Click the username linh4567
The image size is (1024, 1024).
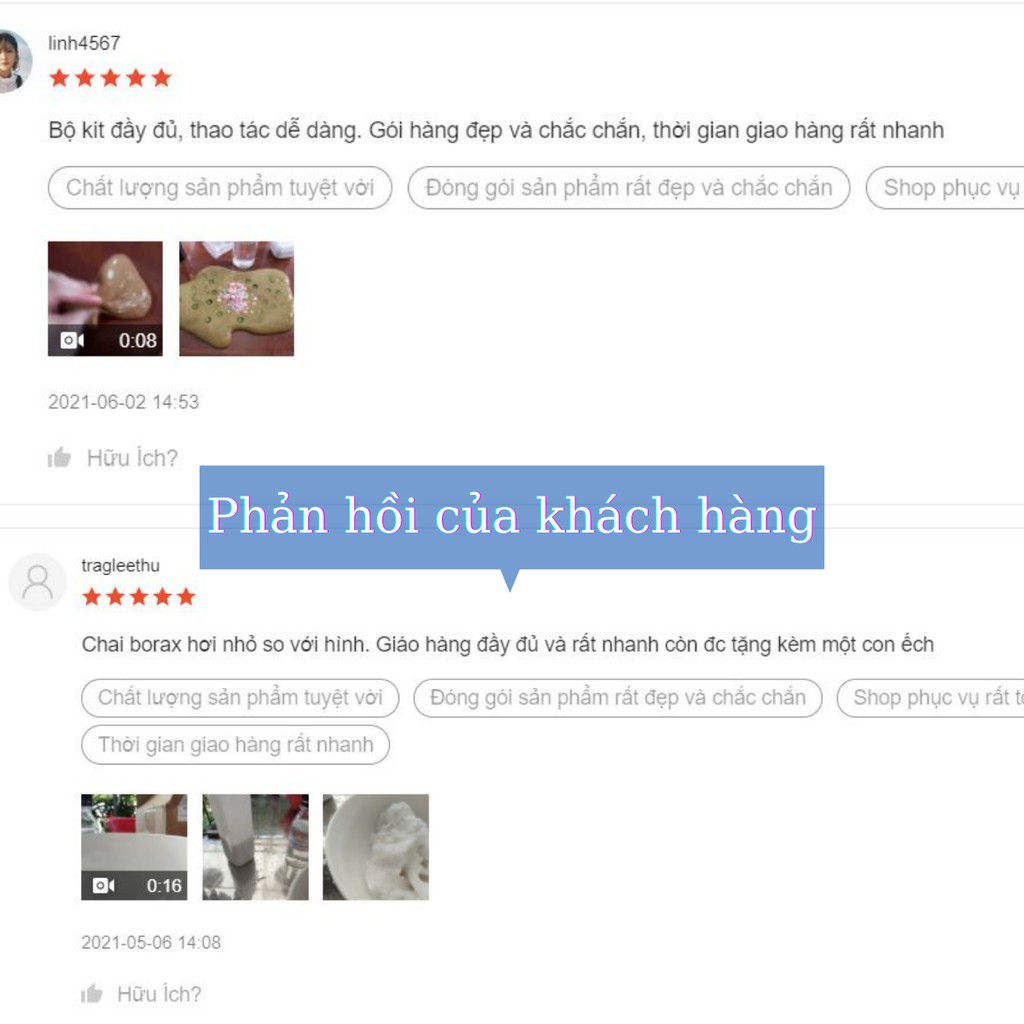pyautogui.click(x=84, y=43)
